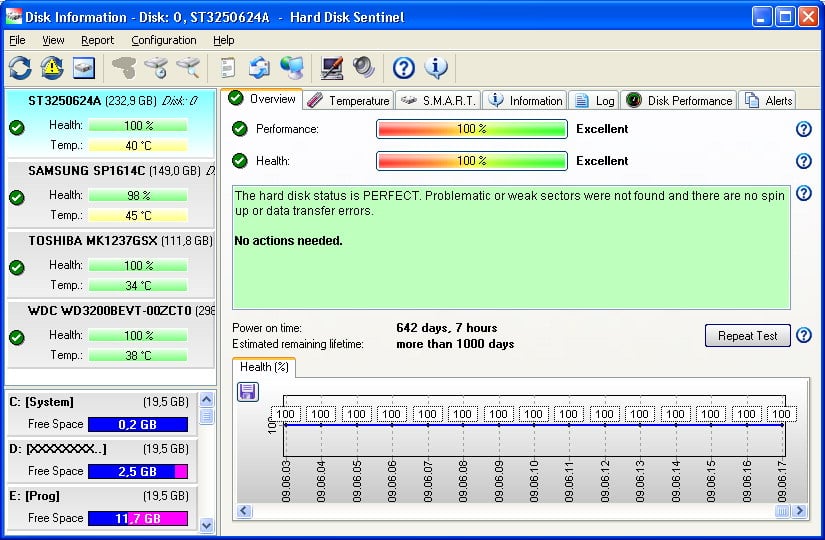Open the Configuration menu
The width and height of the screenshot is (825, 540).
click(163, 40)
